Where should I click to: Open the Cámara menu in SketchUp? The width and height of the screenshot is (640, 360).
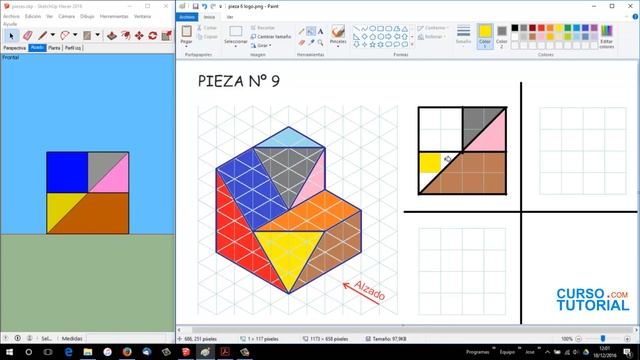tap(67, 16)
